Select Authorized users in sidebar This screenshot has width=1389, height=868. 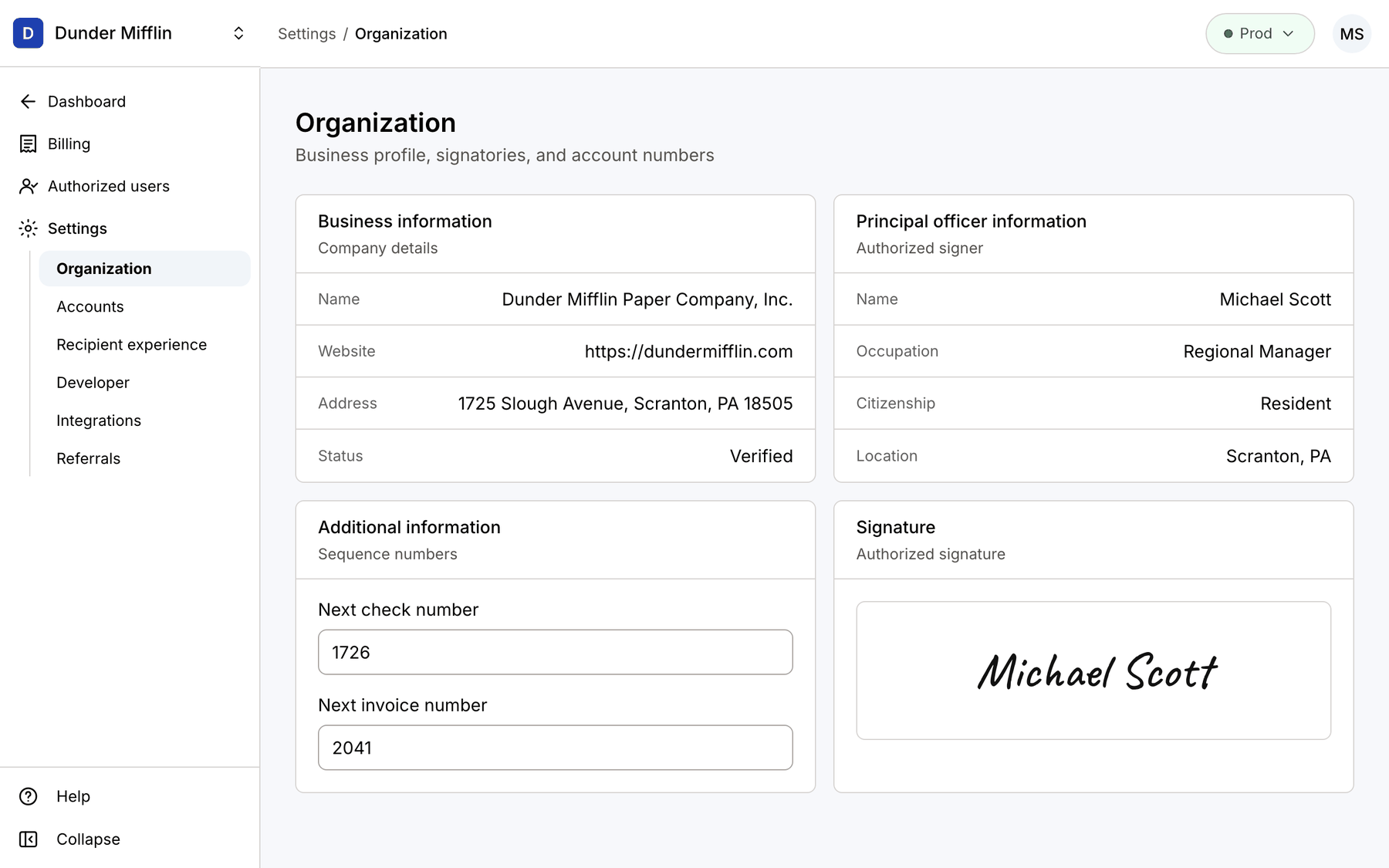tap(109, 186)
